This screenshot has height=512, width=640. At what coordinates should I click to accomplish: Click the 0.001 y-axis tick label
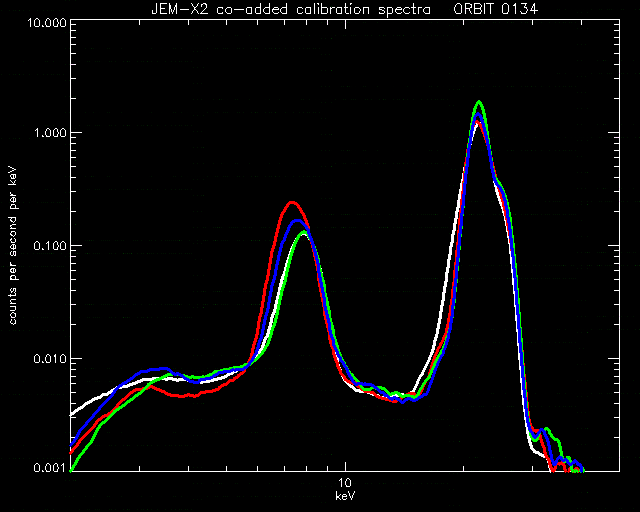coord(50,468)
